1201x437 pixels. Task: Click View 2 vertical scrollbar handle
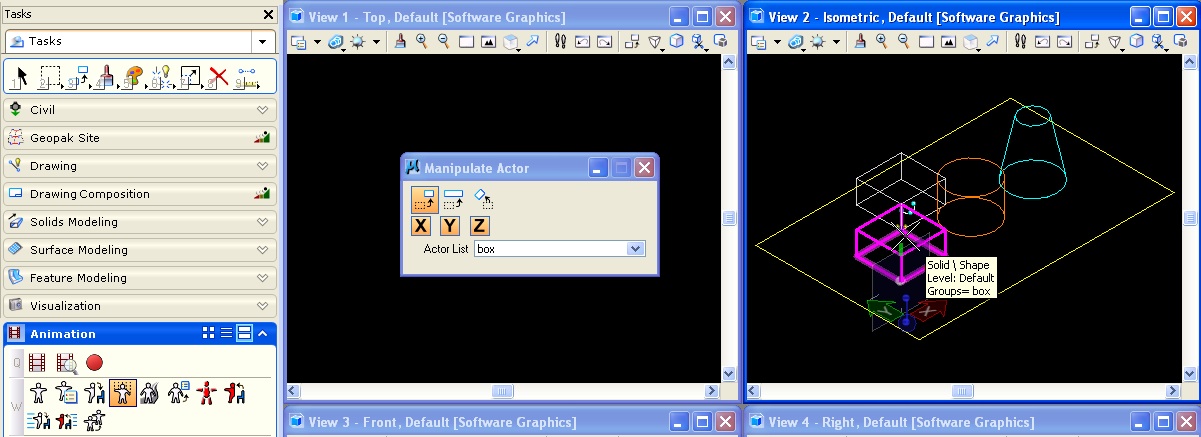coord(1190,218)
